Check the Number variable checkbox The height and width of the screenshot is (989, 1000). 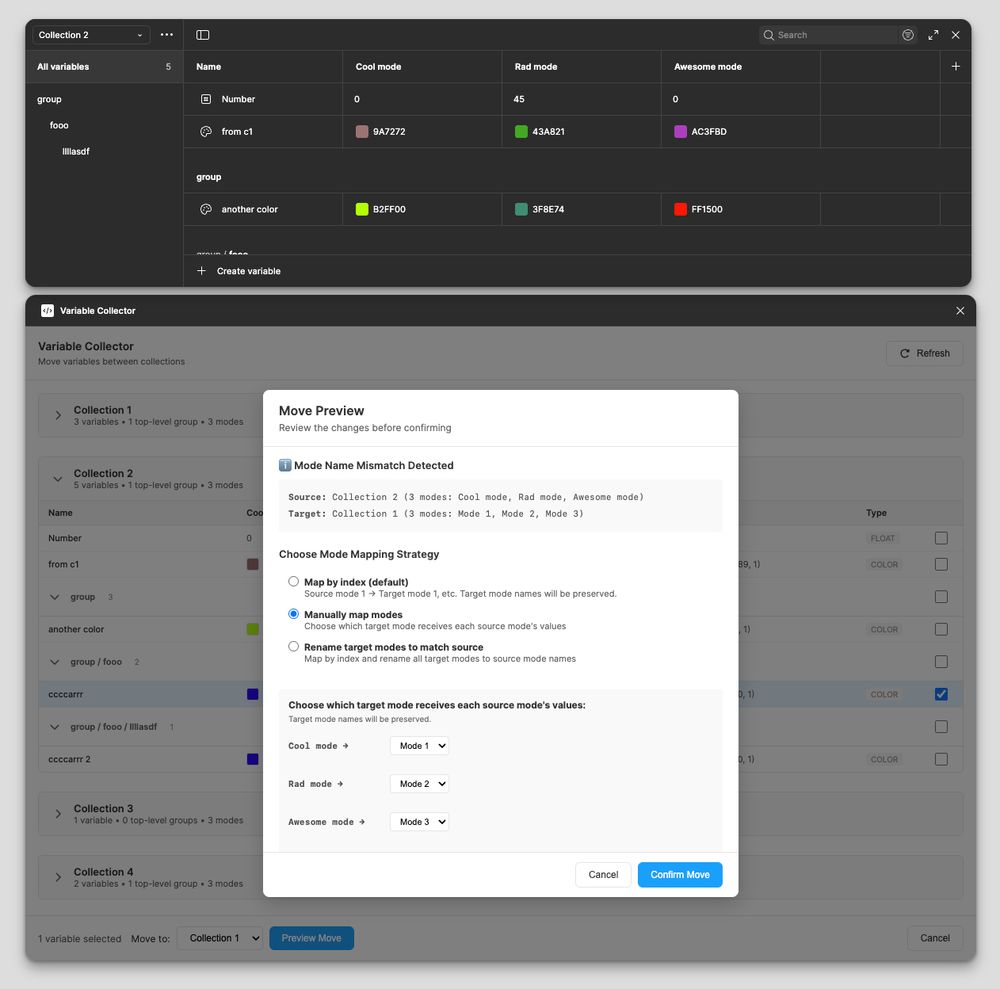[941, 538]
